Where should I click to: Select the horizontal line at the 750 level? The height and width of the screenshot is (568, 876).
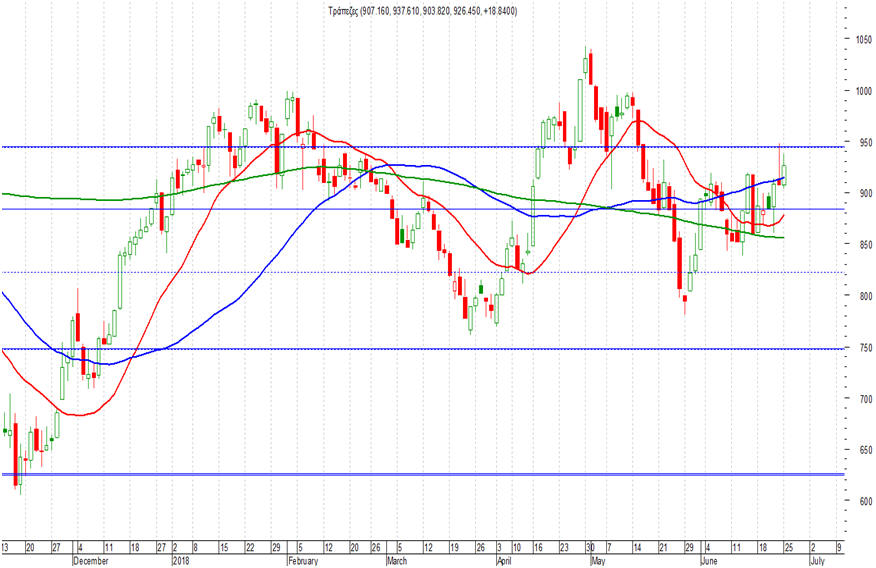[423, 349]
